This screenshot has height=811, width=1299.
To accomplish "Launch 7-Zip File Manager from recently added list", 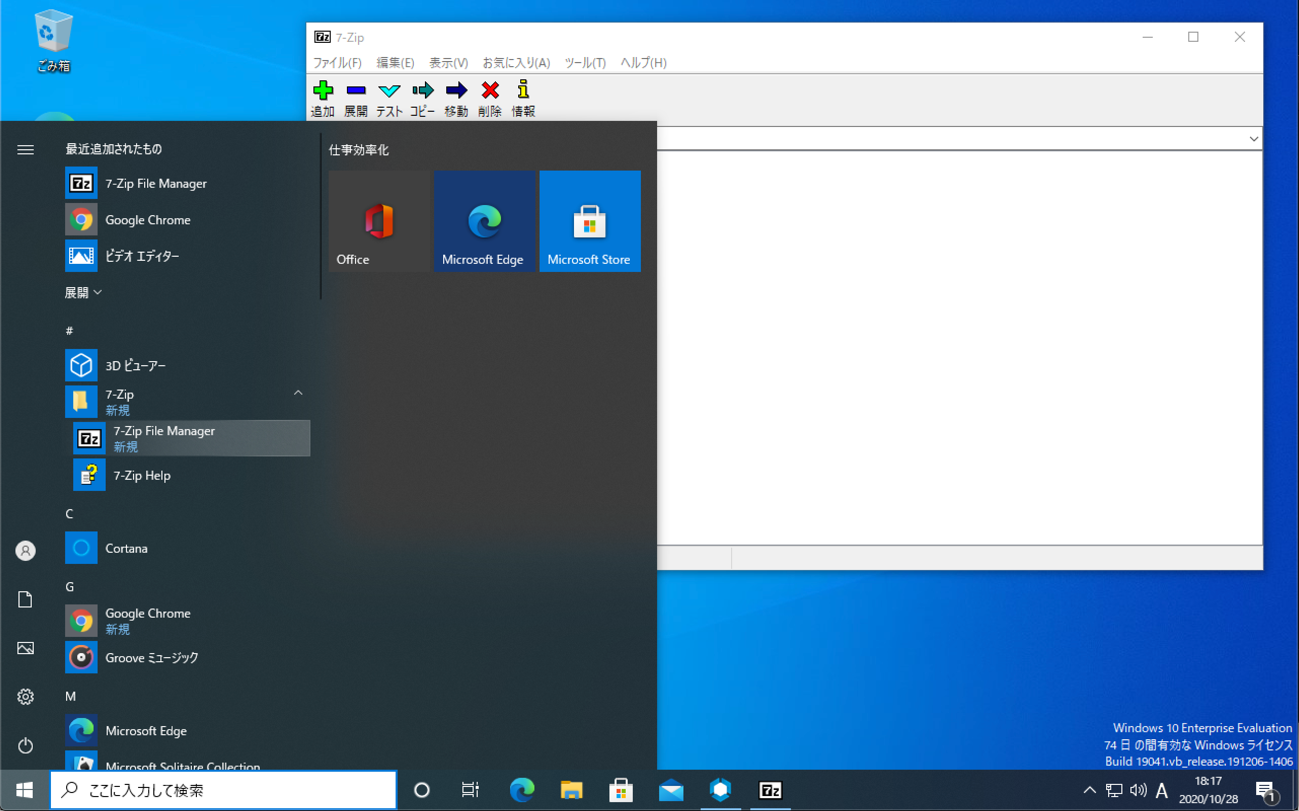I will 187,183.
